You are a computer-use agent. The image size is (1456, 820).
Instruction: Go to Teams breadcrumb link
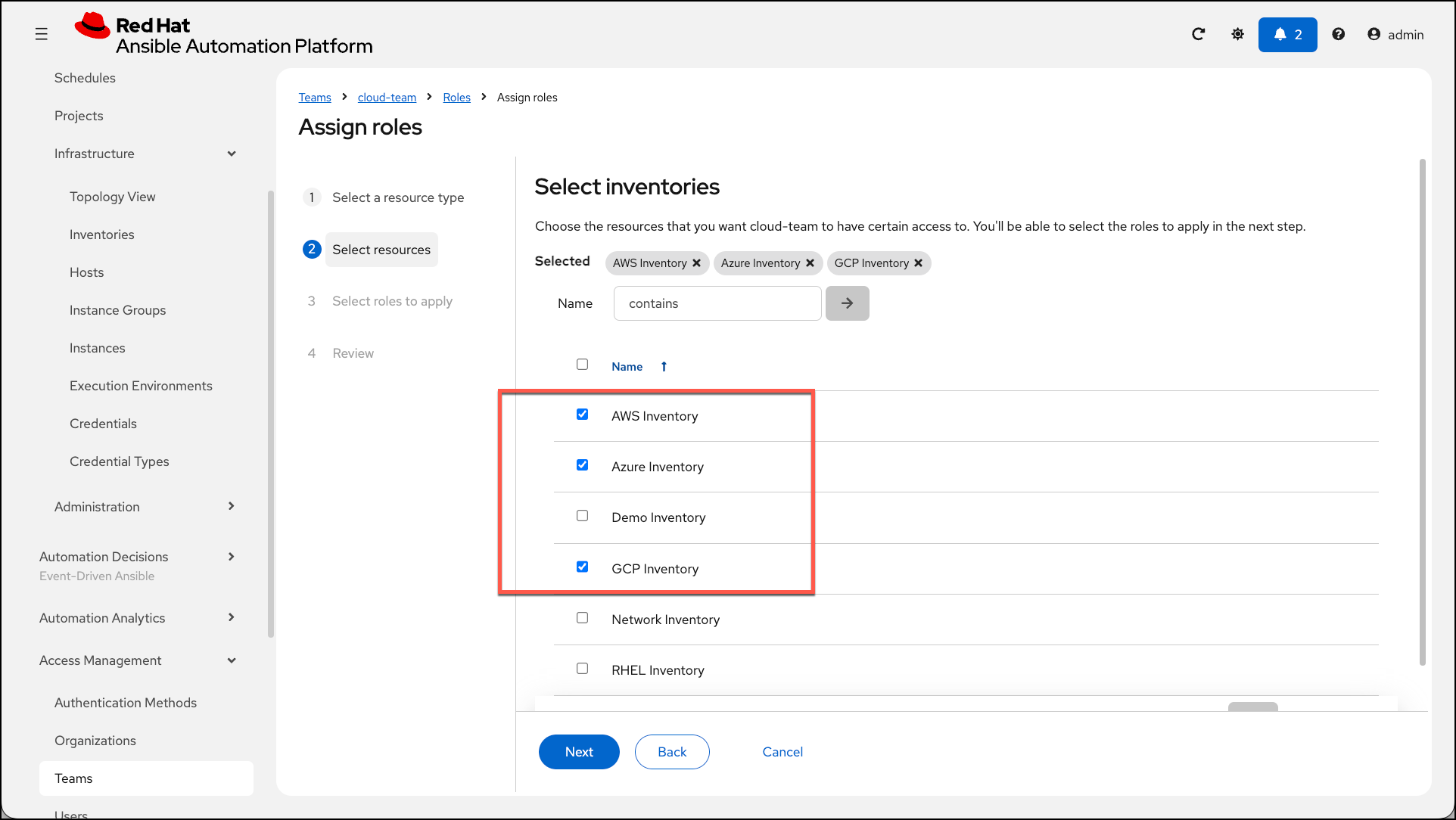pos(315,98)
